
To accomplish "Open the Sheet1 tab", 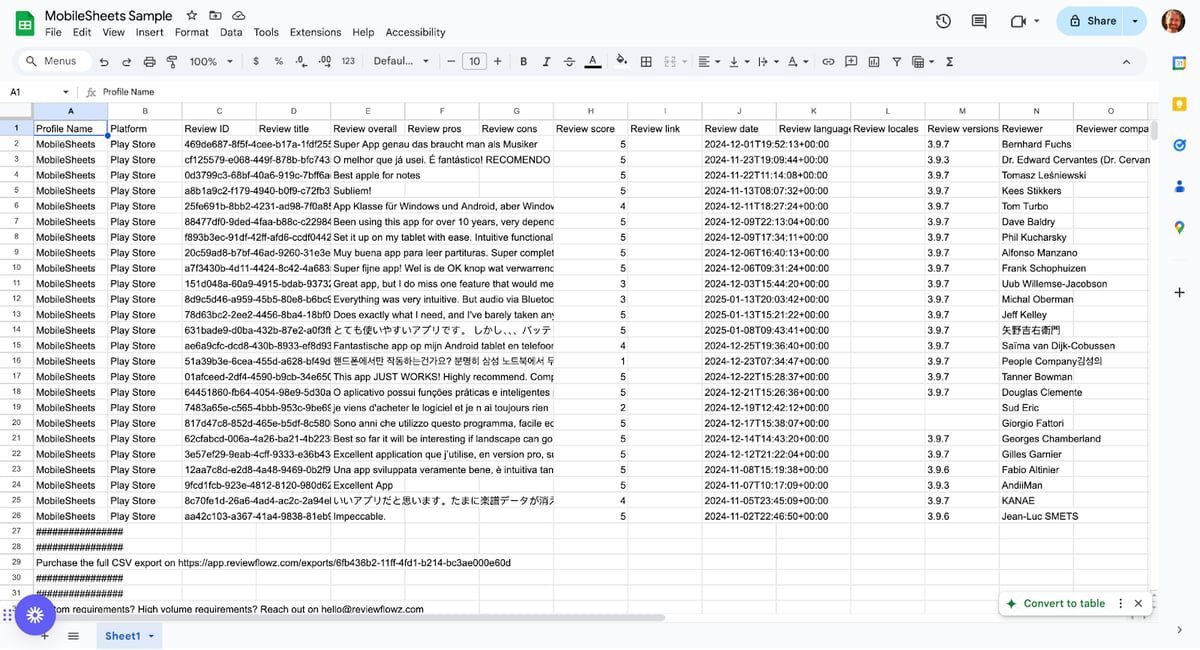I will click(x=130, y=636).
